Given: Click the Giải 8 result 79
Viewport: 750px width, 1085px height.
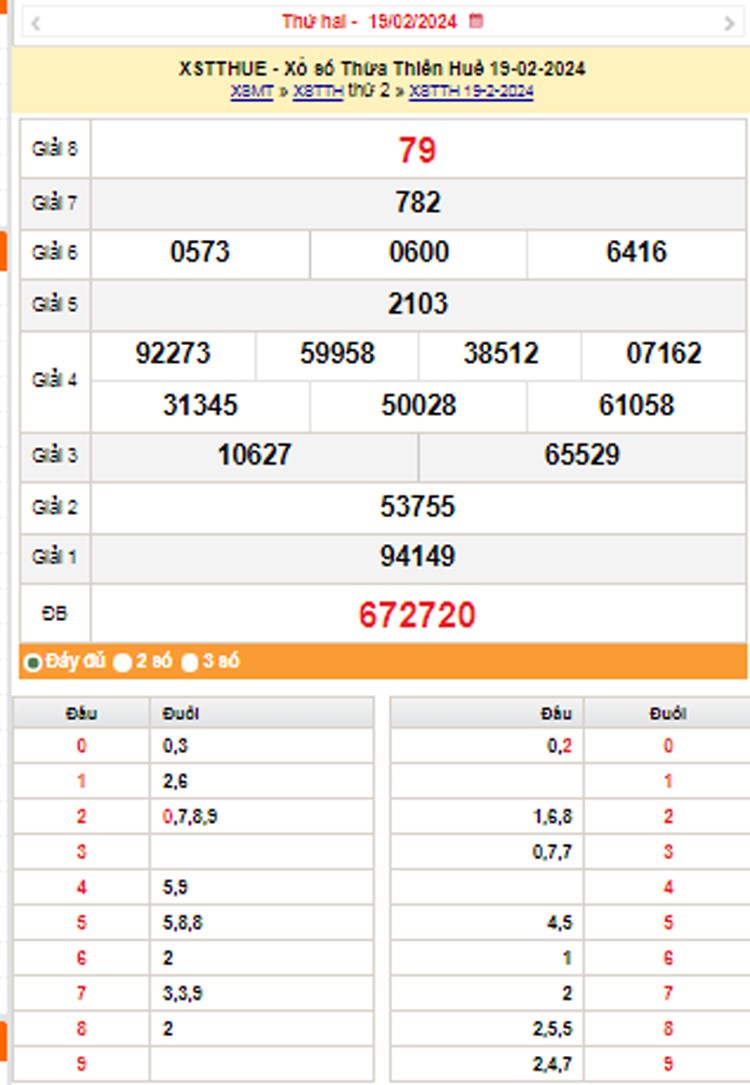Looking at the screenshot, I should [418, 150].
